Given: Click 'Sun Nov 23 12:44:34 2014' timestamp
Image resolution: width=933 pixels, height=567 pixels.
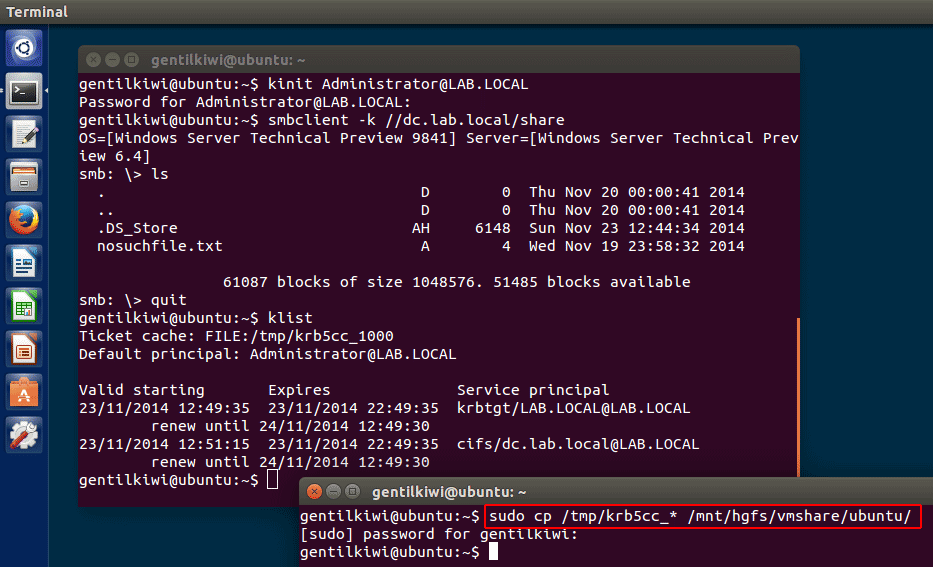Looking at the screenshot, I should pos(636,228).
